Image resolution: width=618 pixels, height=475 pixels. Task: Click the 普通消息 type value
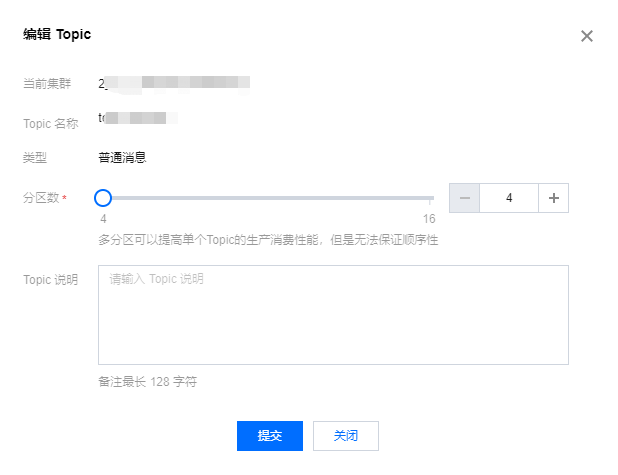122,157
